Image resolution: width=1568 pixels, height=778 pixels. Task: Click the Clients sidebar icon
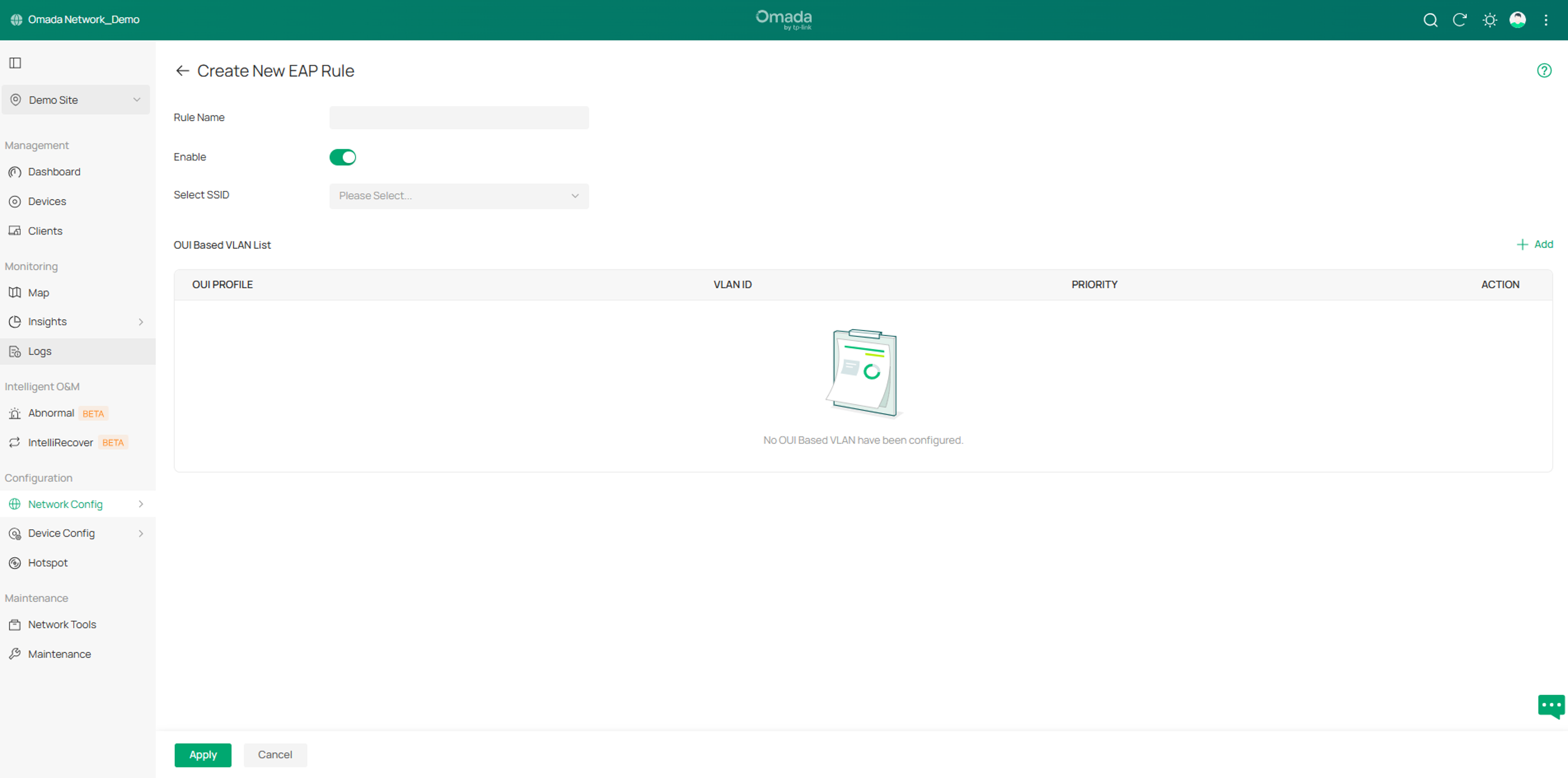pyautogui.click(x=15, y=230)
